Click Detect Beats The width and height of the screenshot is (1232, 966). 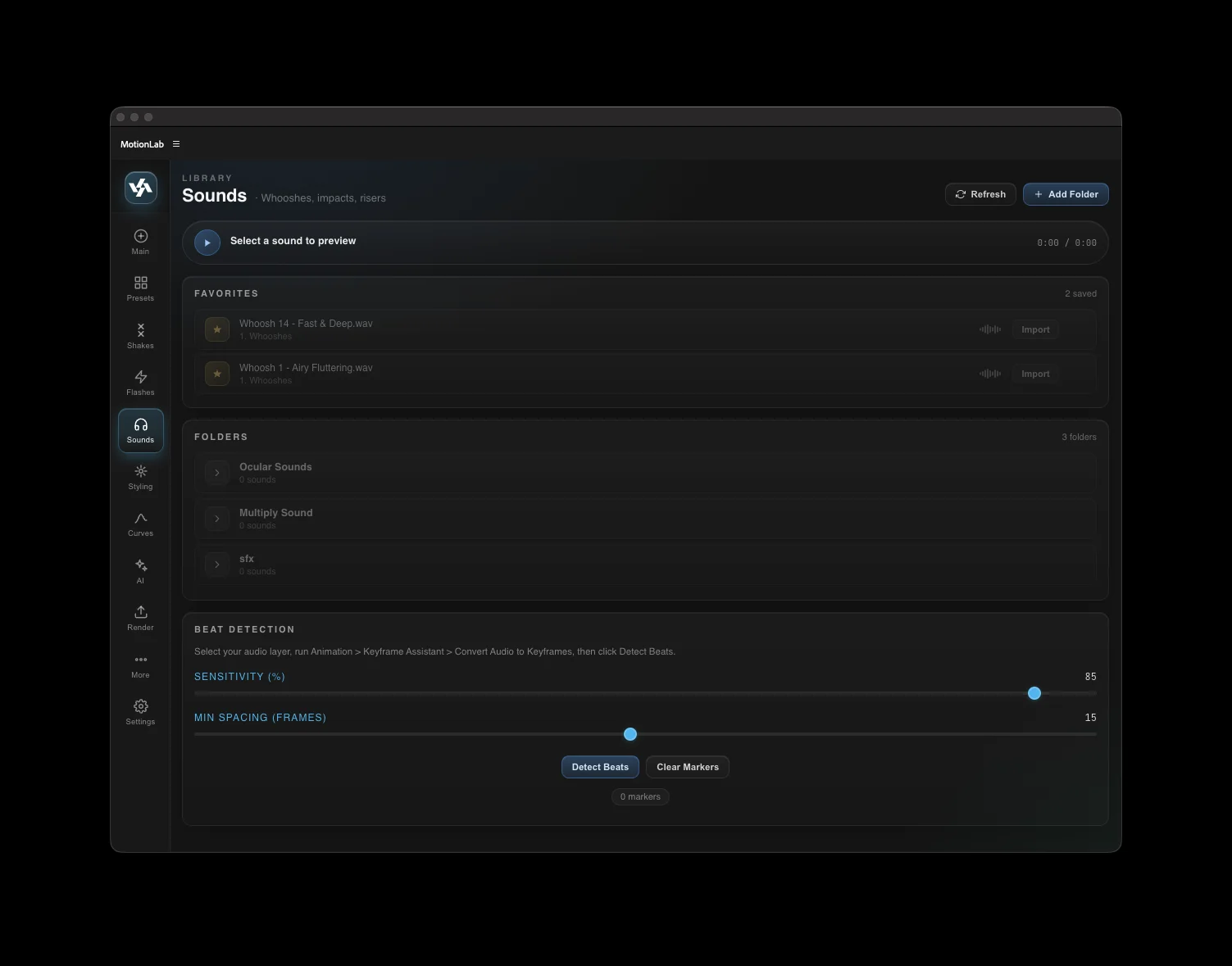click(x=600, y=767)
